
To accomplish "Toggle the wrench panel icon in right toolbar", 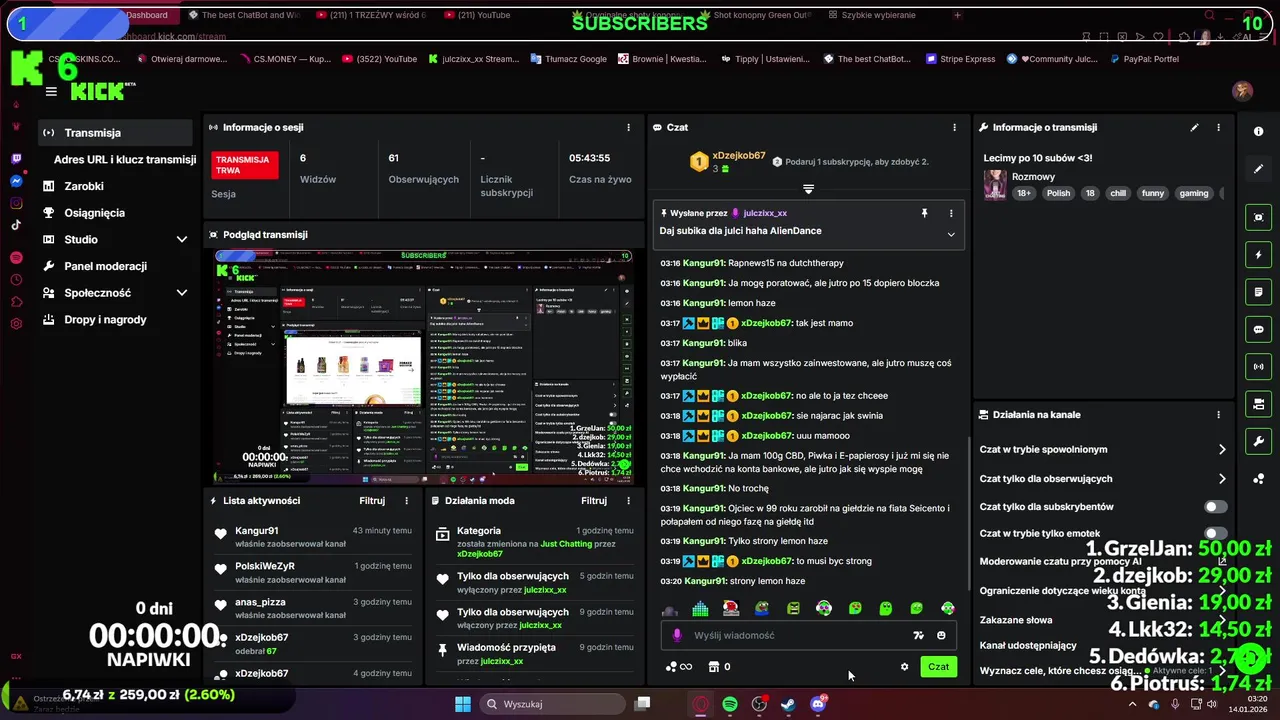I will (x=1259, y=441).
